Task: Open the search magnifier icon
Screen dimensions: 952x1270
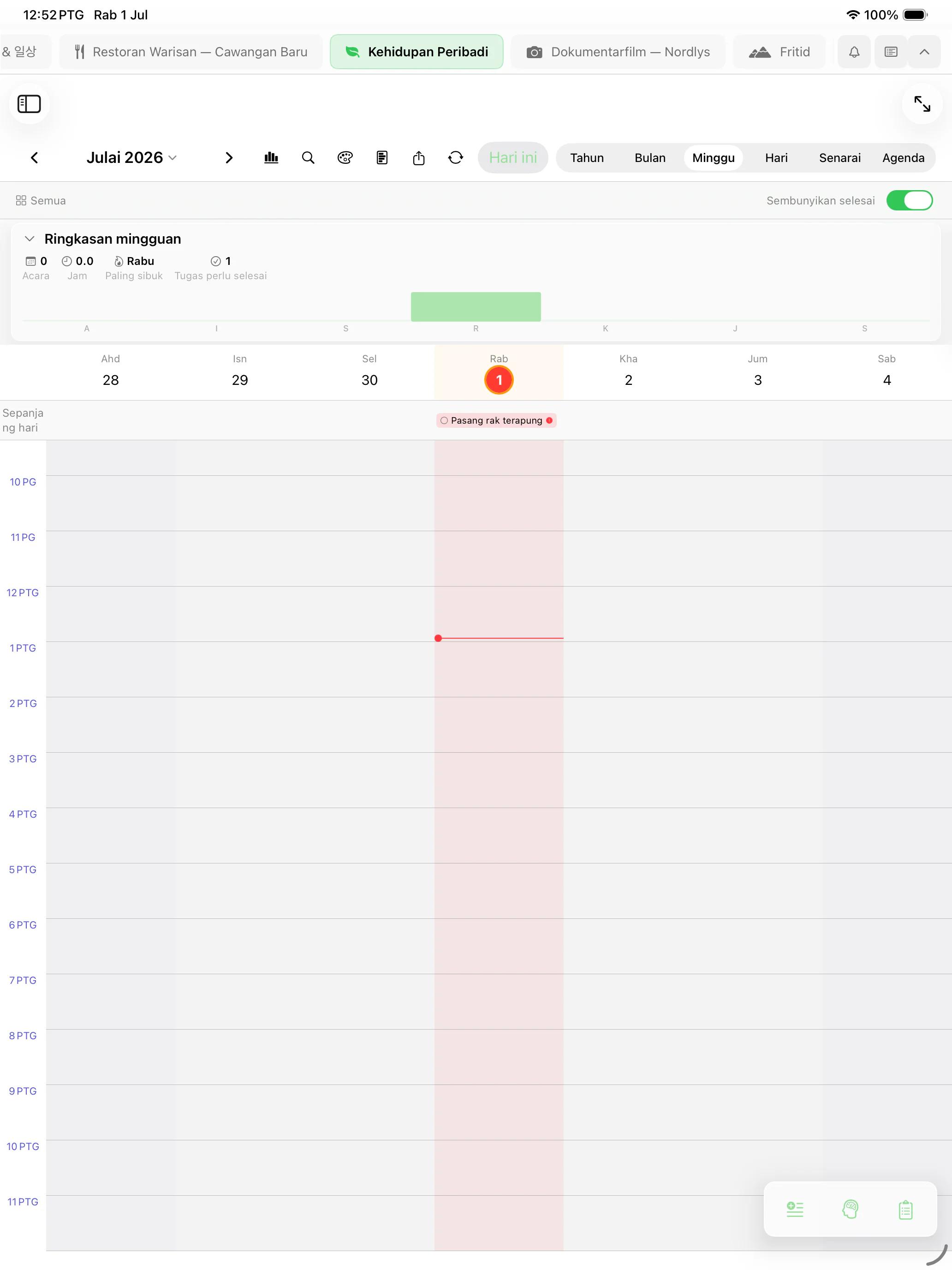Action: (x=308, y=158)
